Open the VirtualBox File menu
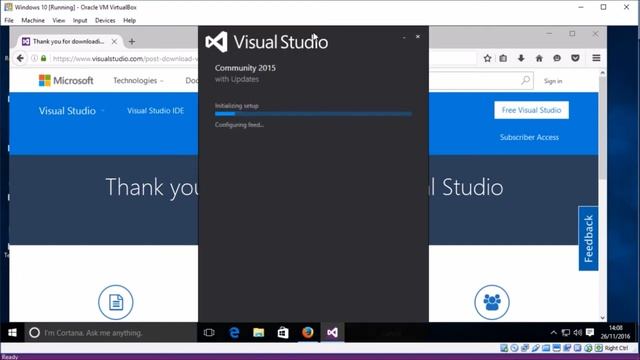640x360 pixels. click(x=9, y=20)
